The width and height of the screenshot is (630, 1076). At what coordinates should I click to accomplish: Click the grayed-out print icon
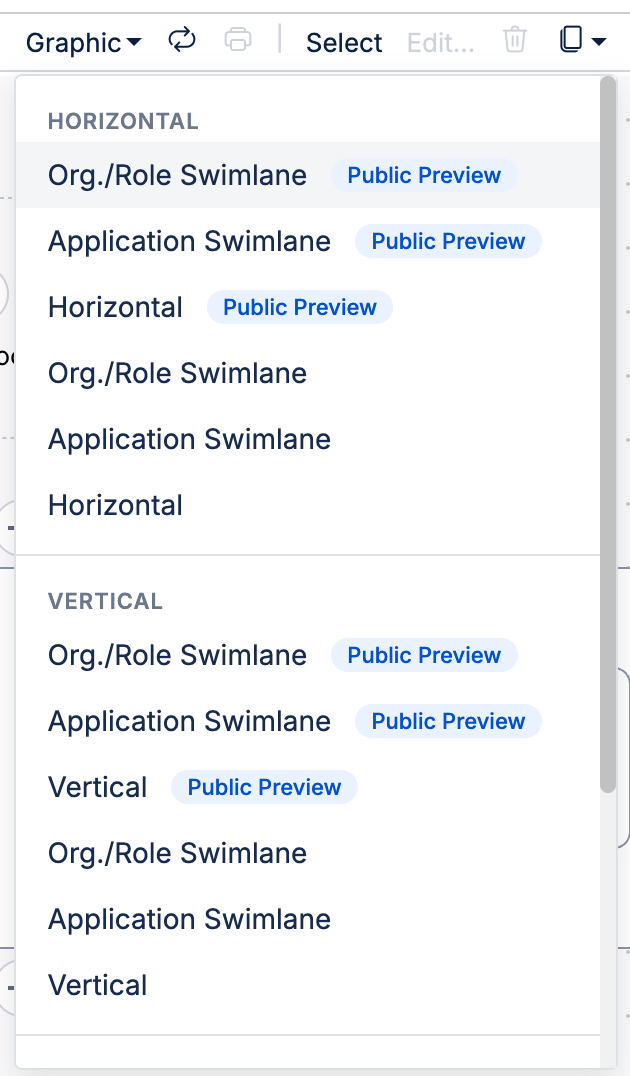(x=237, y=40)
